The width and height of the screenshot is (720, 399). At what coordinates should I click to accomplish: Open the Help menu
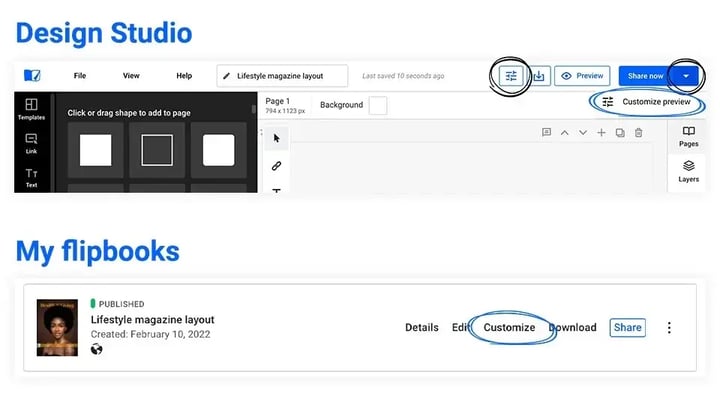click(x=184, y=76)
